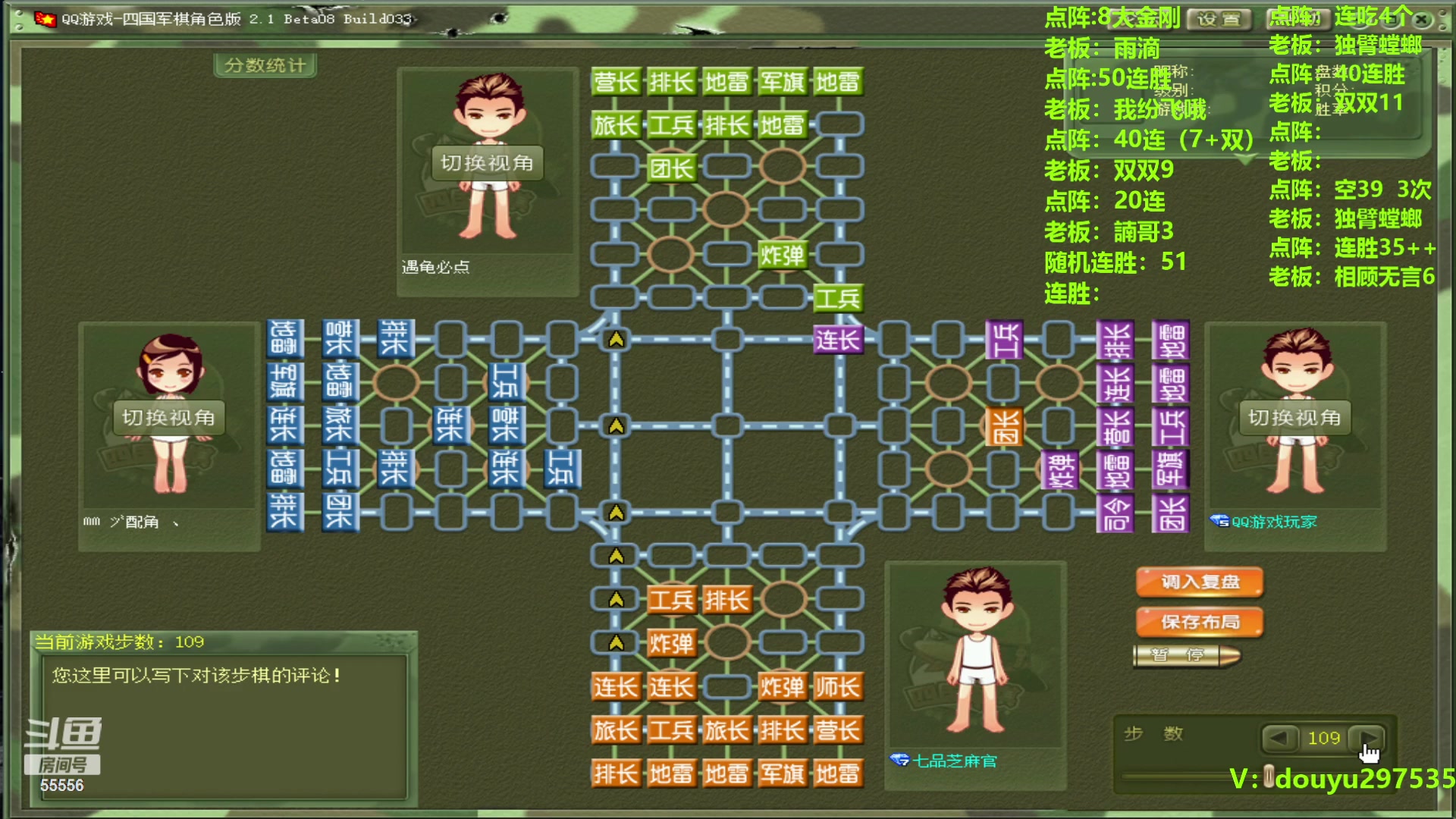1456x819 pixels.
Task: Select the orange 师长 piece
Action: tap(837, 687)
